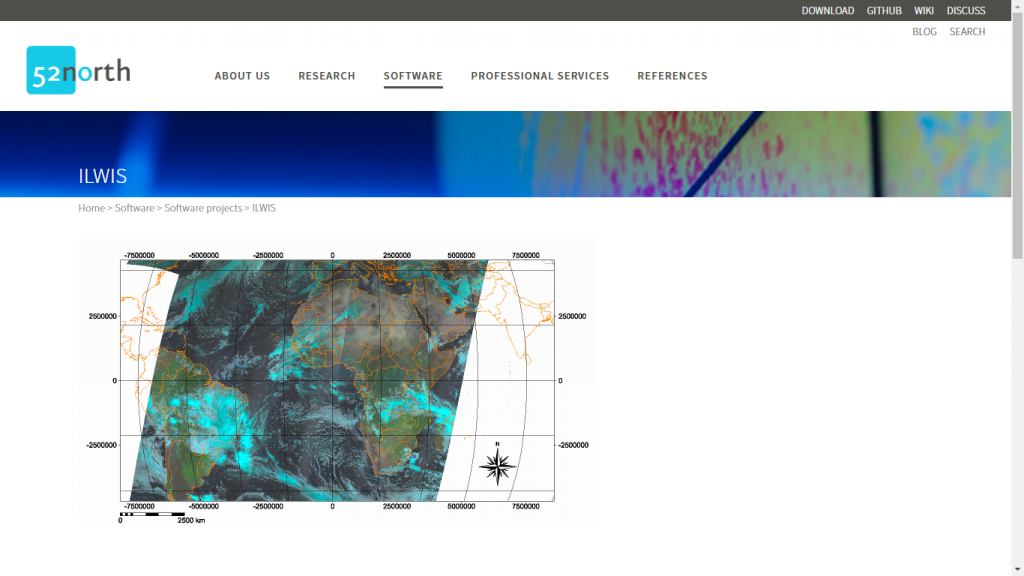Click the scrollbar down arrow
Screen dimensions: 1024x576
(1017, 569)
